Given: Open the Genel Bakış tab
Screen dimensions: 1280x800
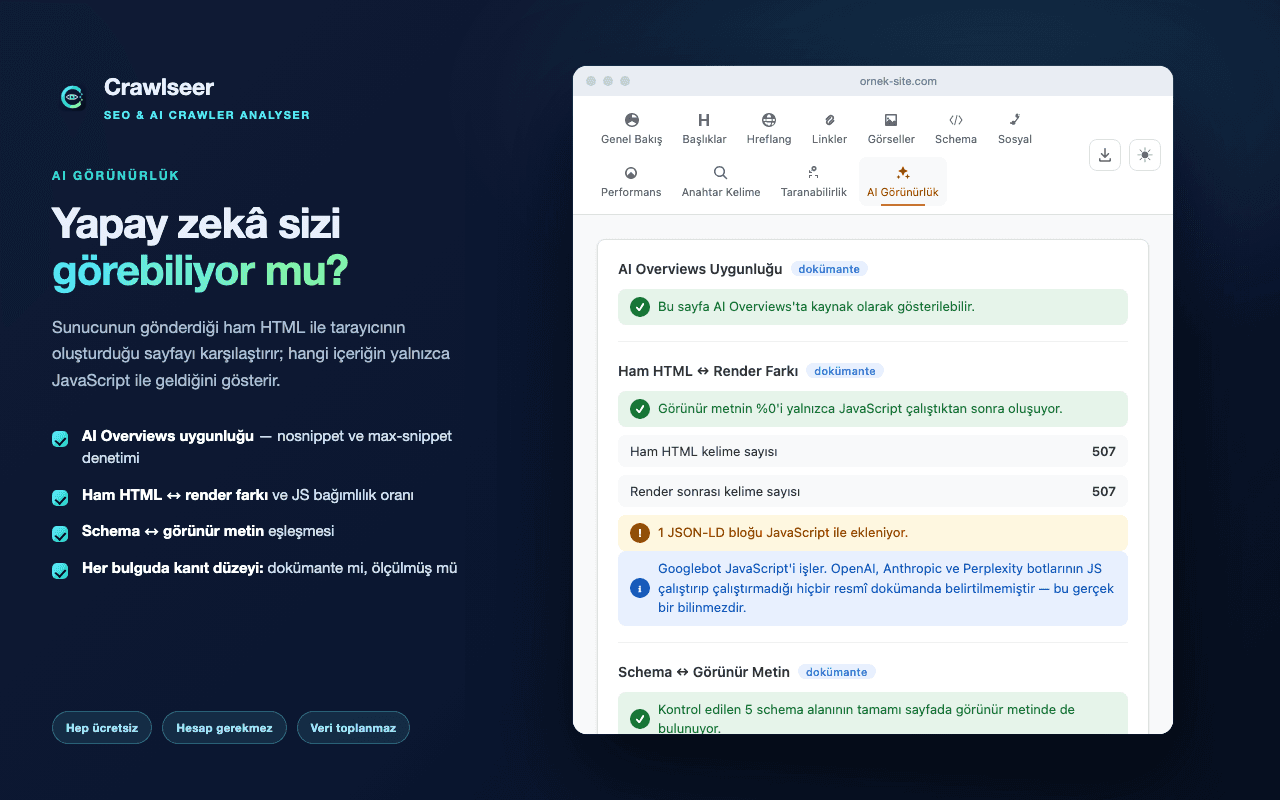Looking at the screenshot, I should [x=631, y=129].
